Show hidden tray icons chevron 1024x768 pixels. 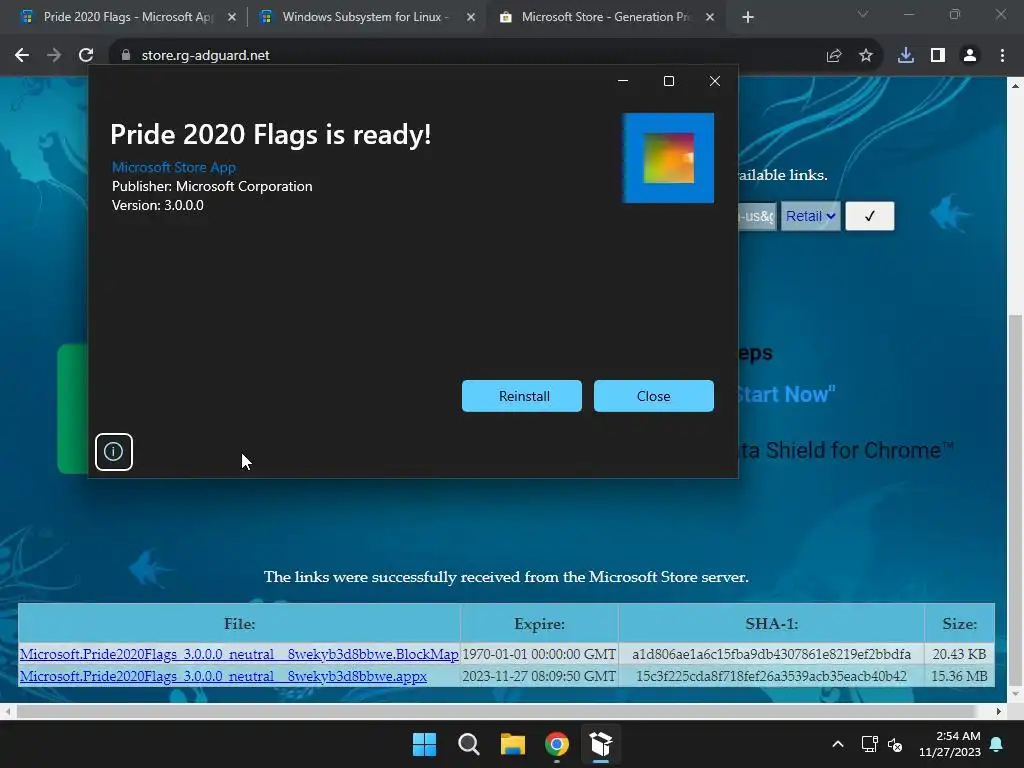coord(838,744)
